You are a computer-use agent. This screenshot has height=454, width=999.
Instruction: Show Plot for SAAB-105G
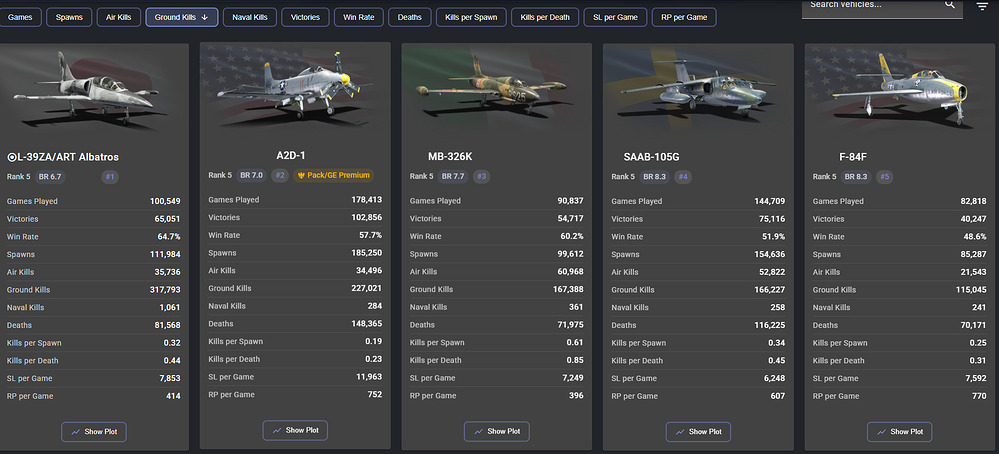point(698,432)
